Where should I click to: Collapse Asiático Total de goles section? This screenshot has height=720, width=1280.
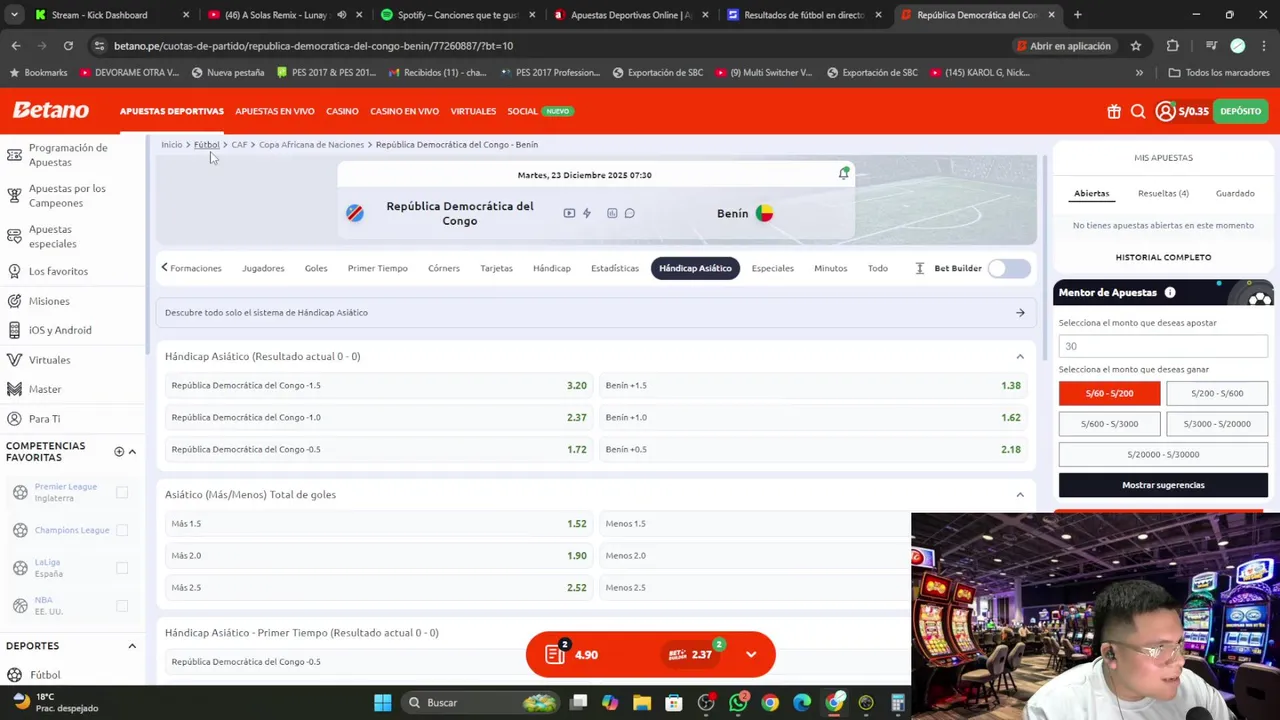1020,494
